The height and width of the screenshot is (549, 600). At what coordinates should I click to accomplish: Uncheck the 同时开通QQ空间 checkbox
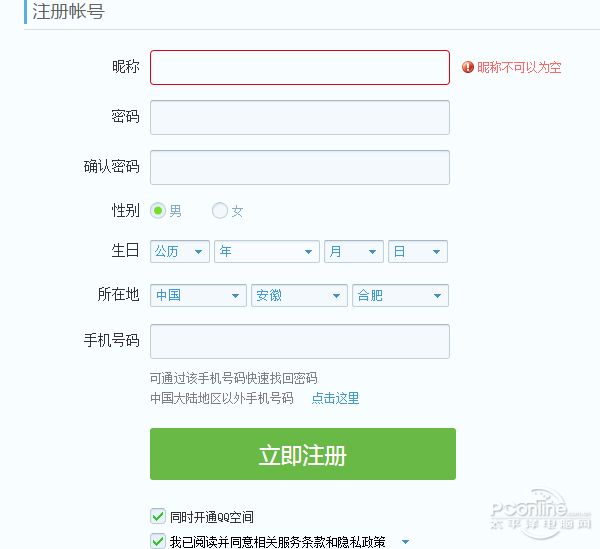[x=158, y=516]
